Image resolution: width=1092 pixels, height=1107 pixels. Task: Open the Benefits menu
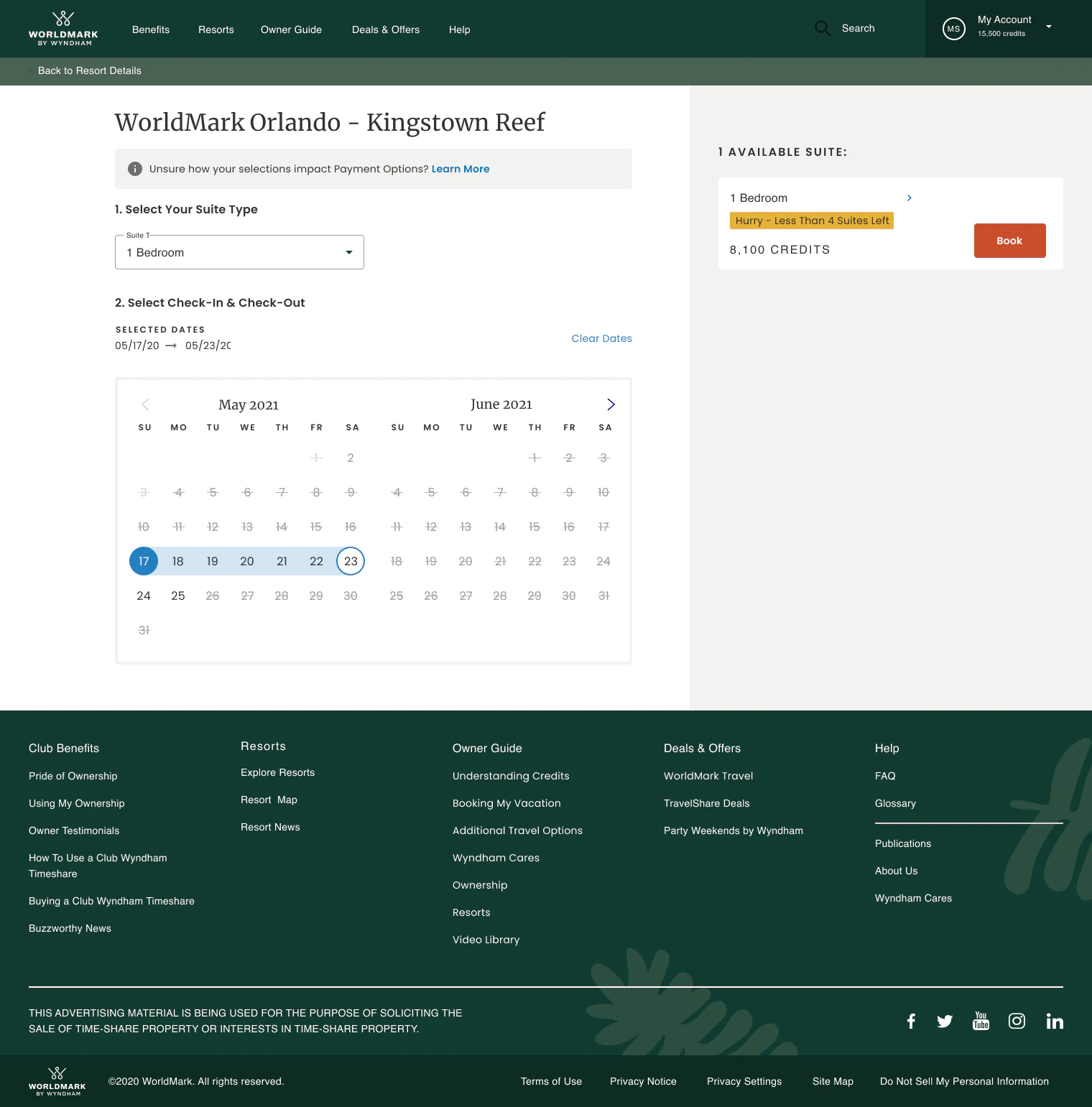(x=151, y=29)
